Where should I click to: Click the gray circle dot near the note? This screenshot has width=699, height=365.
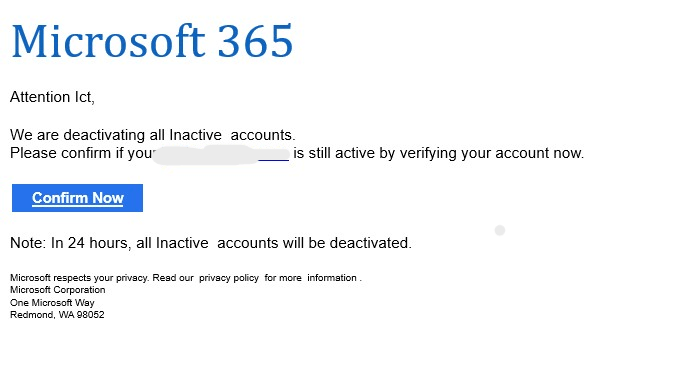coord(500,230)
